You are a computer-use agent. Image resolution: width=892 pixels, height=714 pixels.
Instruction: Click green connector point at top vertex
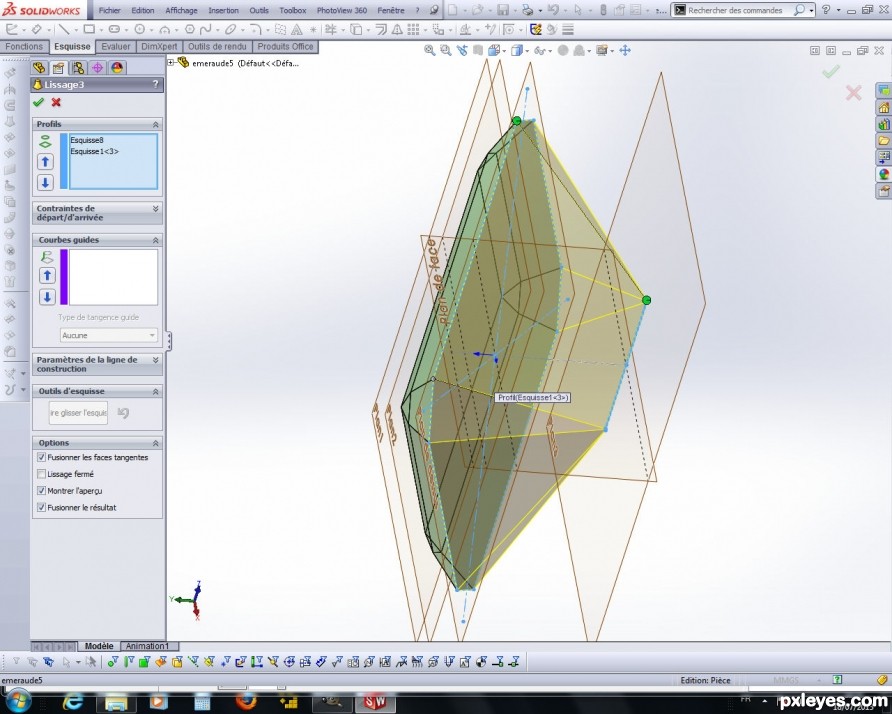click(517, 121)
